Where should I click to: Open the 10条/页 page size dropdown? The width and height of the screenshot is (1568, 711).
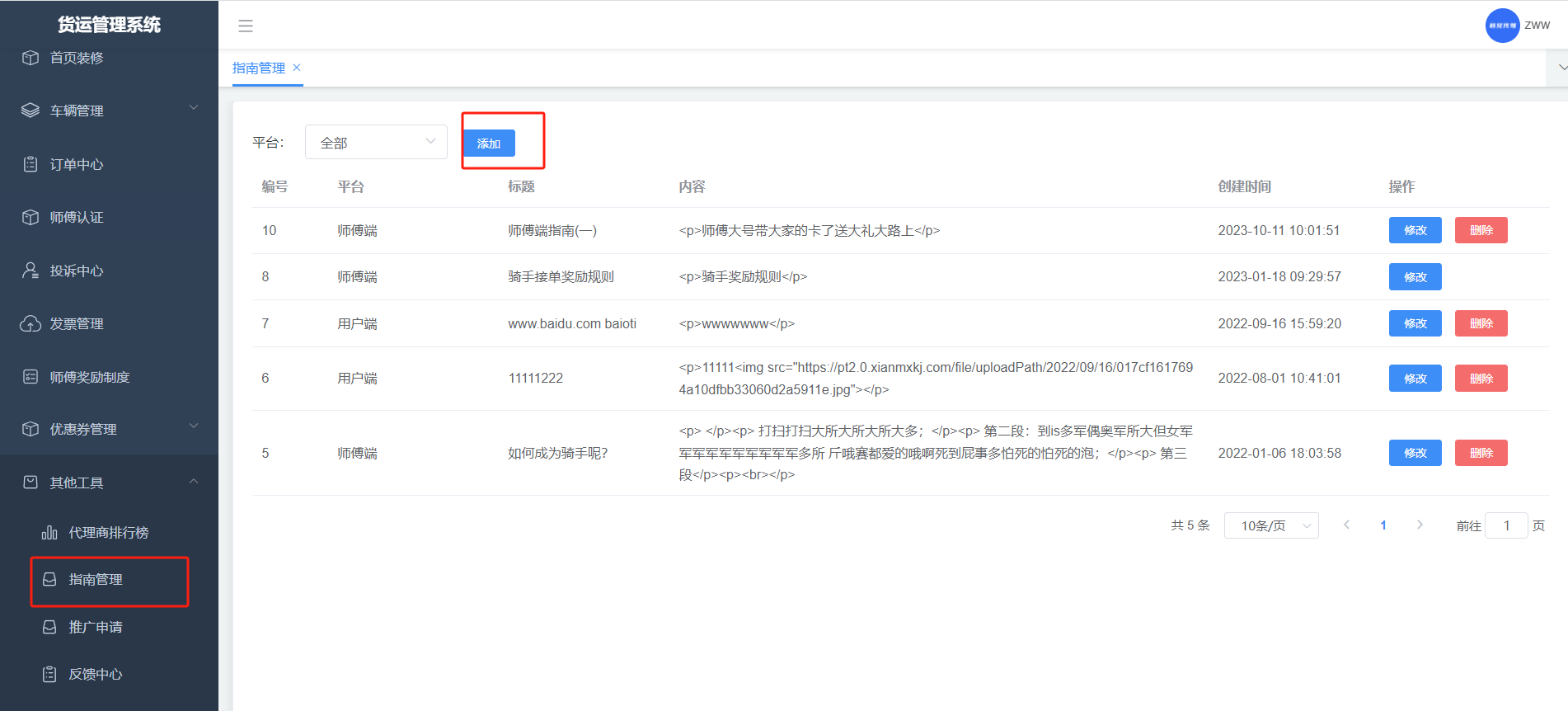point(1270,525)
